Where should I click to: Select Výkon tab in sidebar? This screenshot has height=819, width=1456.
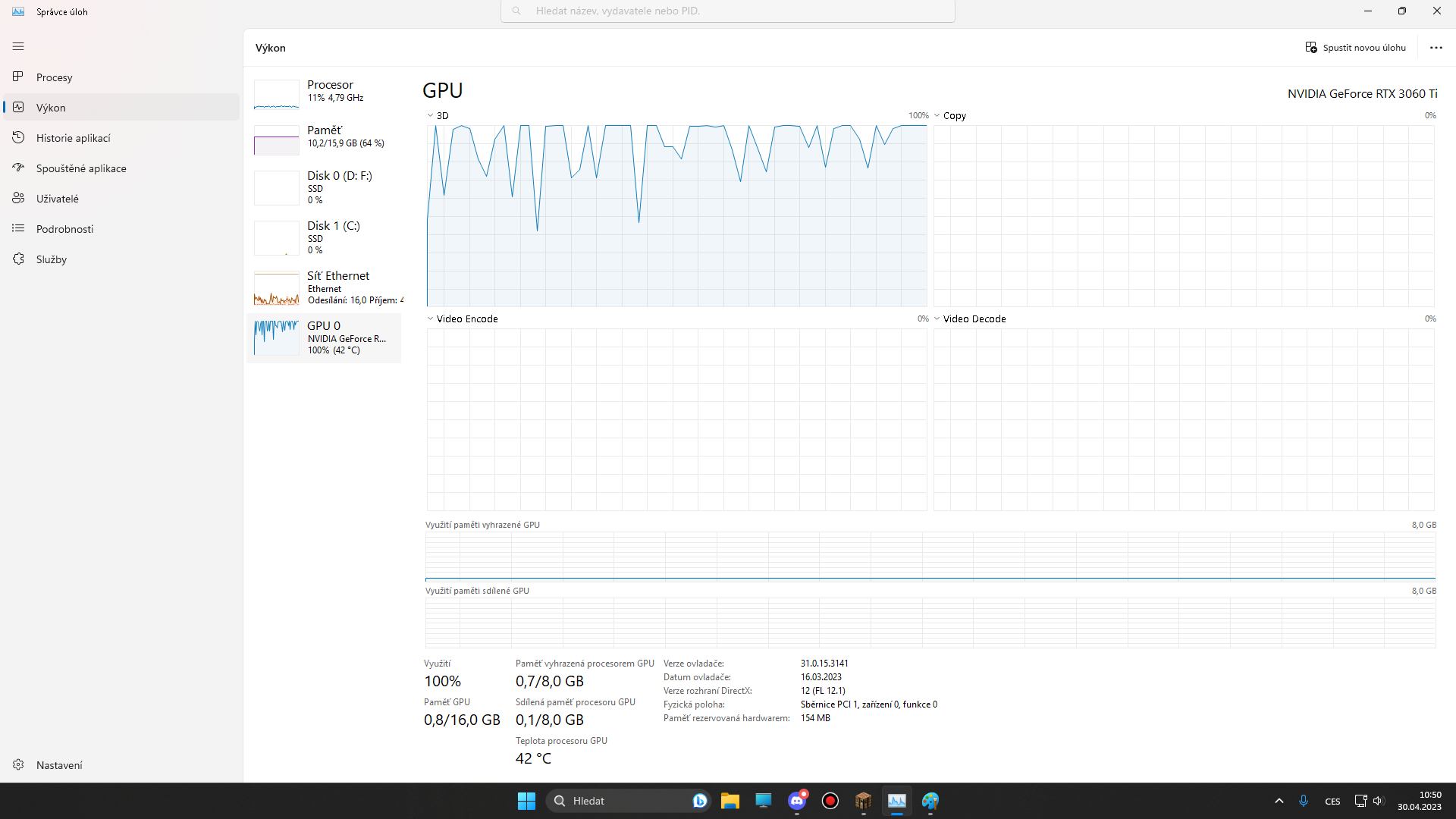pyautogui.click(x=51, y=108)
